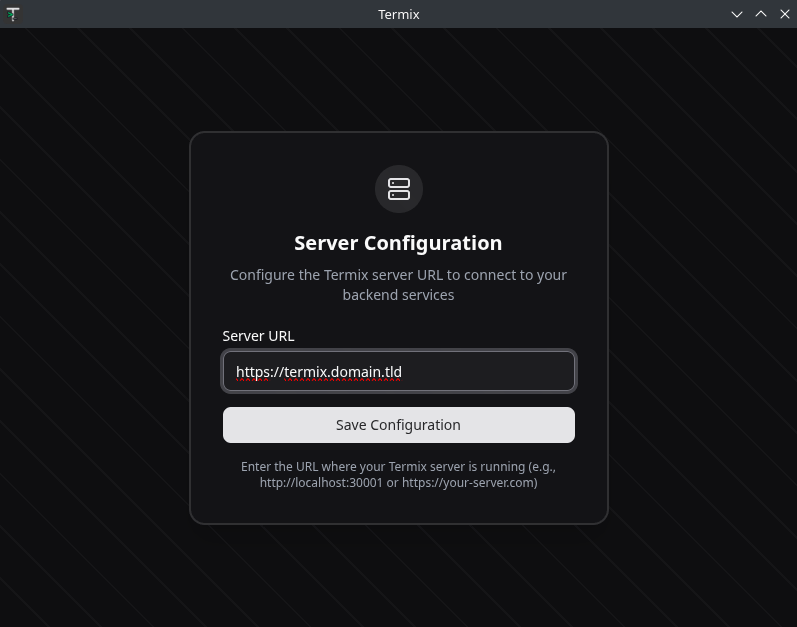Screen dimensions: 797x627
Task: Minimize the Termix window
Action: coord(737,14)
